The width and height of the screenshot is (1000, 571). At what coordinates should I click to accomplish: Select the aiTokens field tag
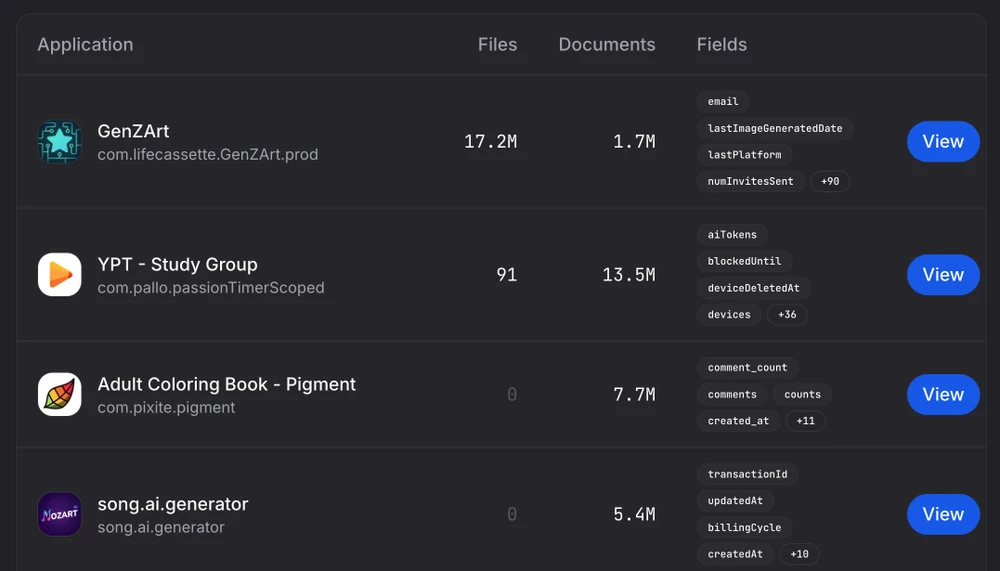[x=732, y=235]
